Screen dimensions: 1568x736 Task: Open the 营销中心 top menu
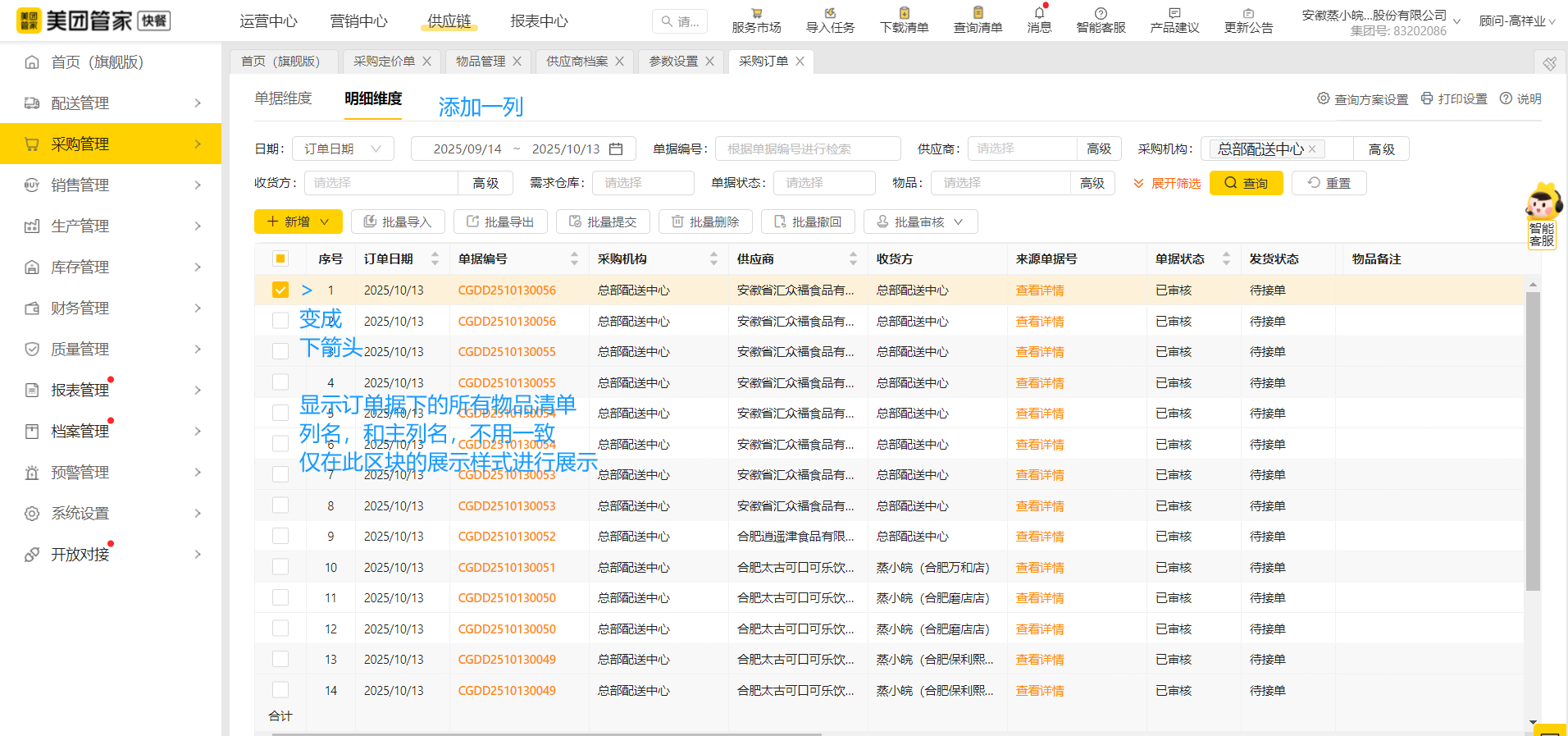click(358, 21)
